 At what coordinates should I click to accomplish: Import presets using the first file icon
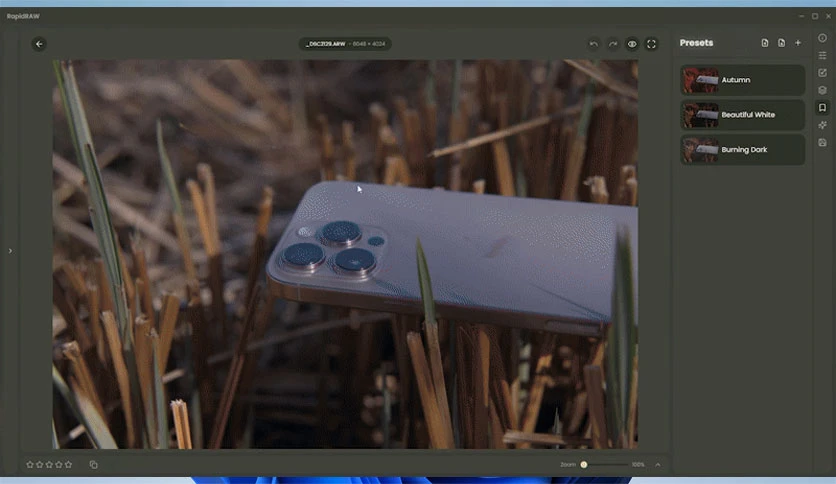click(765, 43)
